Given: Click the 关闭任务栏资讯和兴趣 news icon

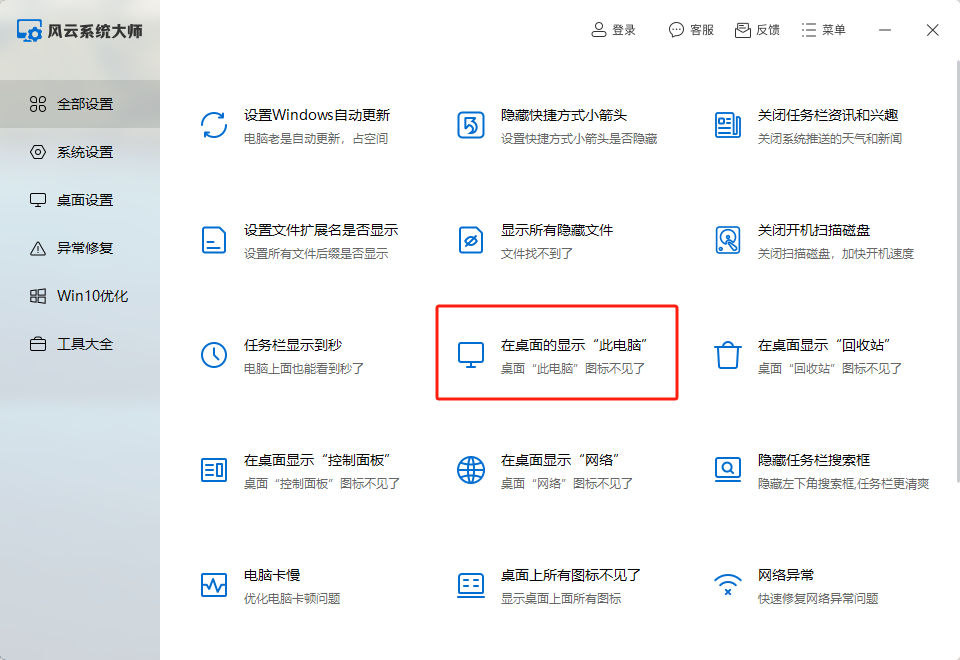Looking at the screenshot, I should (x=727, y=125).
